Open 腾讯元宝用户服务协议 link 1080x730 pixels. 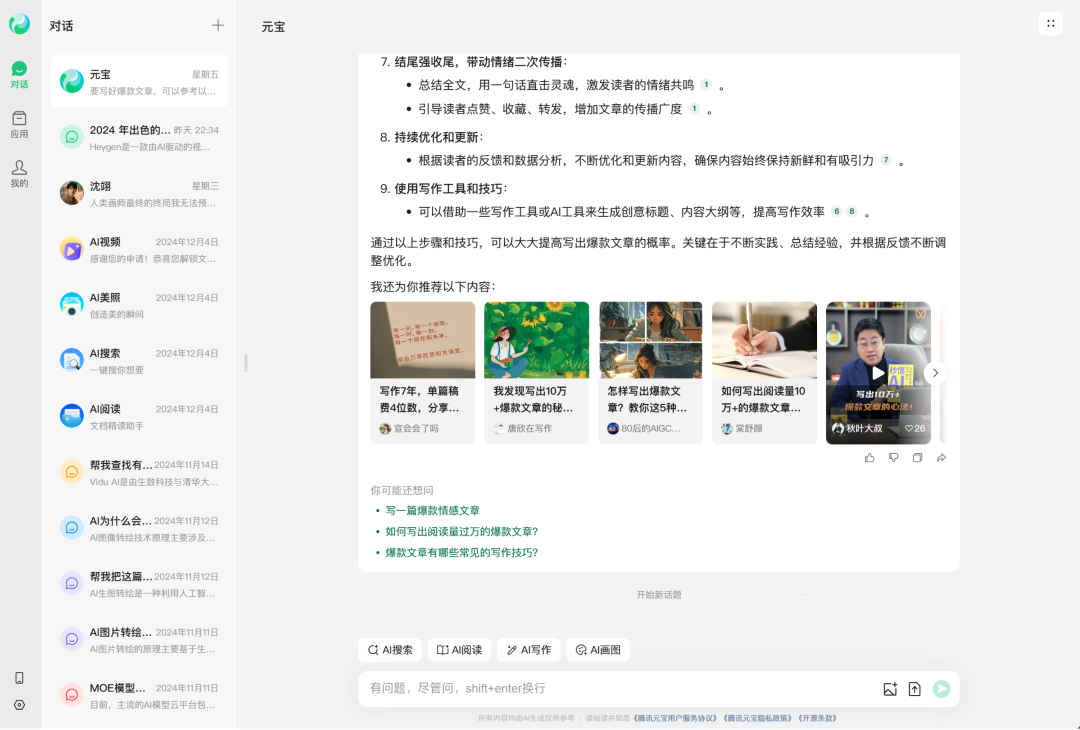[675, 718]
